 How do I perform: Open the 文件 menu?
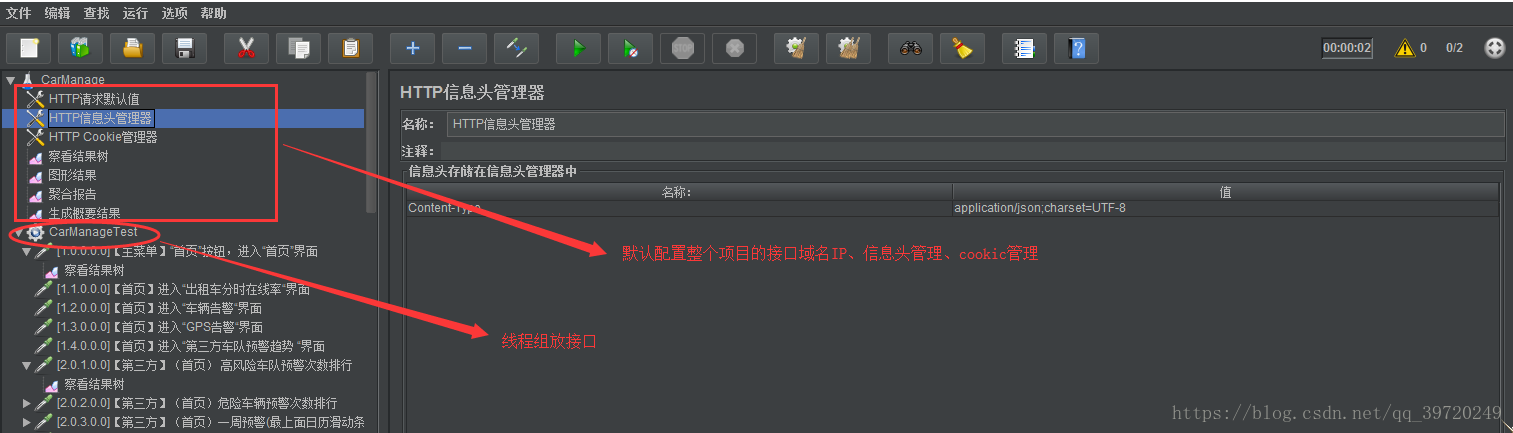[18, 13]
